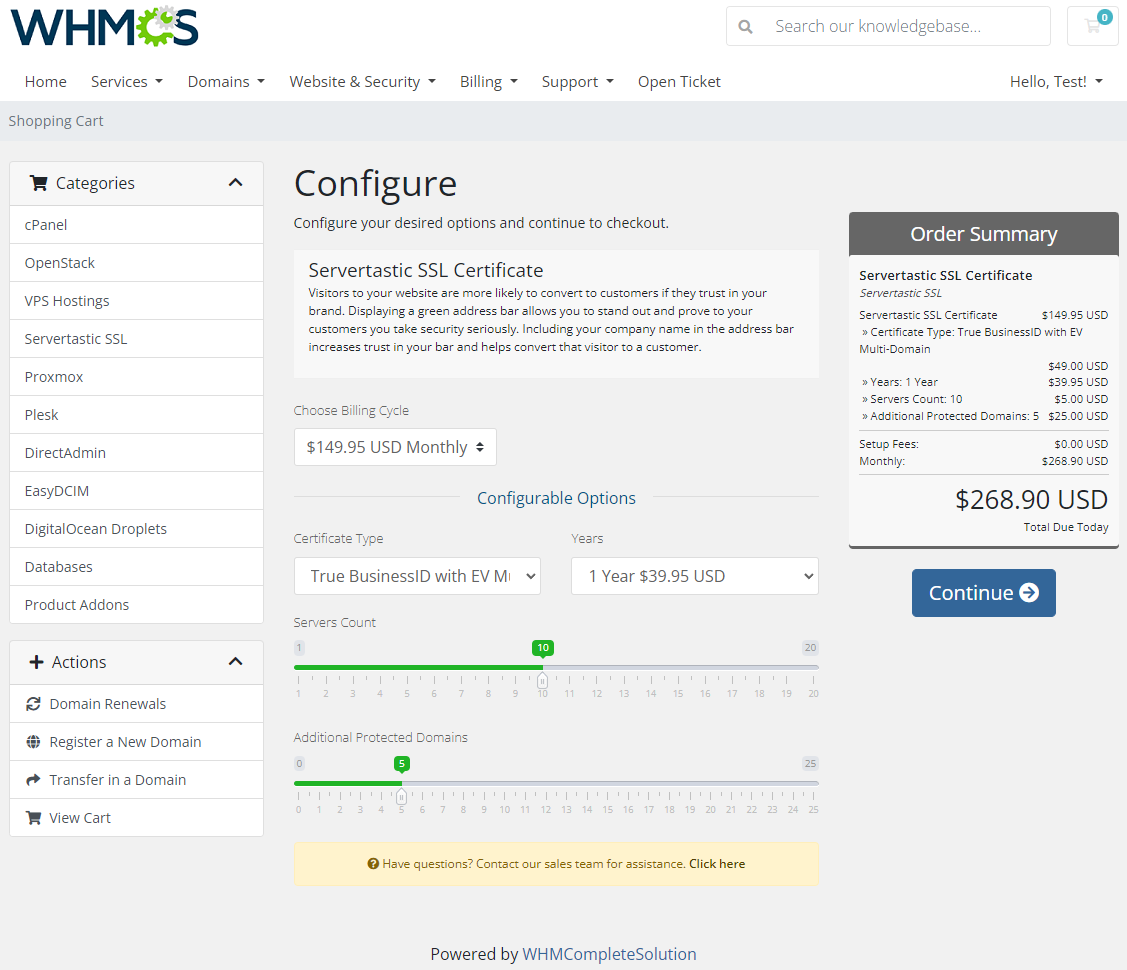Click the Transfer in a Domain arrow icon
The width and height of the screenshot is (1127, 970).
click(33, 780)
